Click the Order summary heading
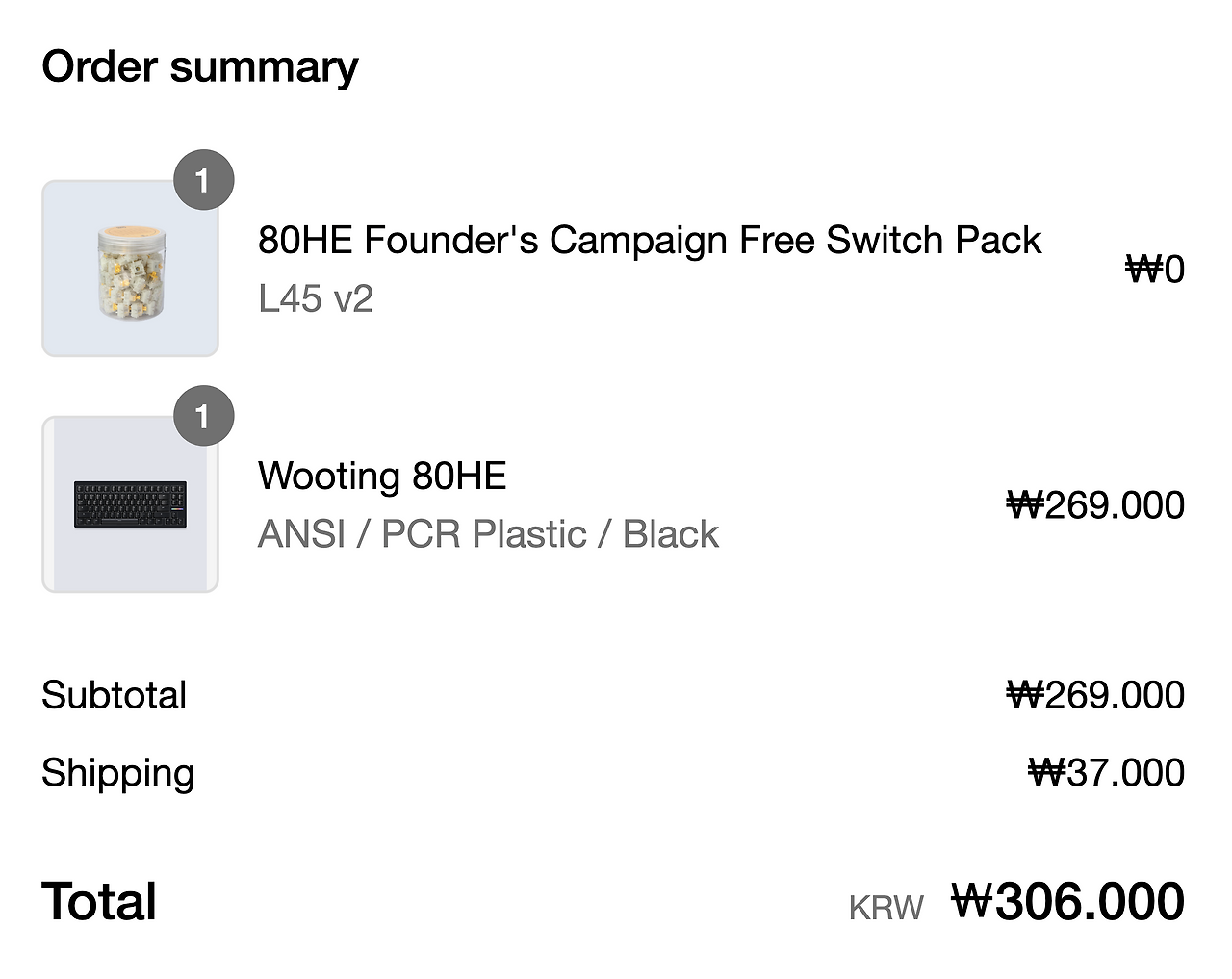This screenshot has width=1232, height=979. [x=200, y=67]
